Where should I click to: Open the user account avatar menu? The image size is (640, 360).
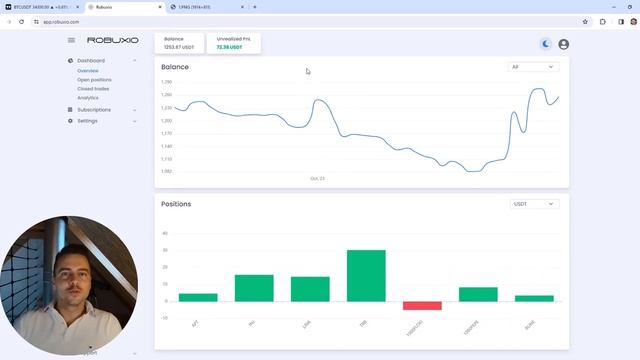click(564, 44)
